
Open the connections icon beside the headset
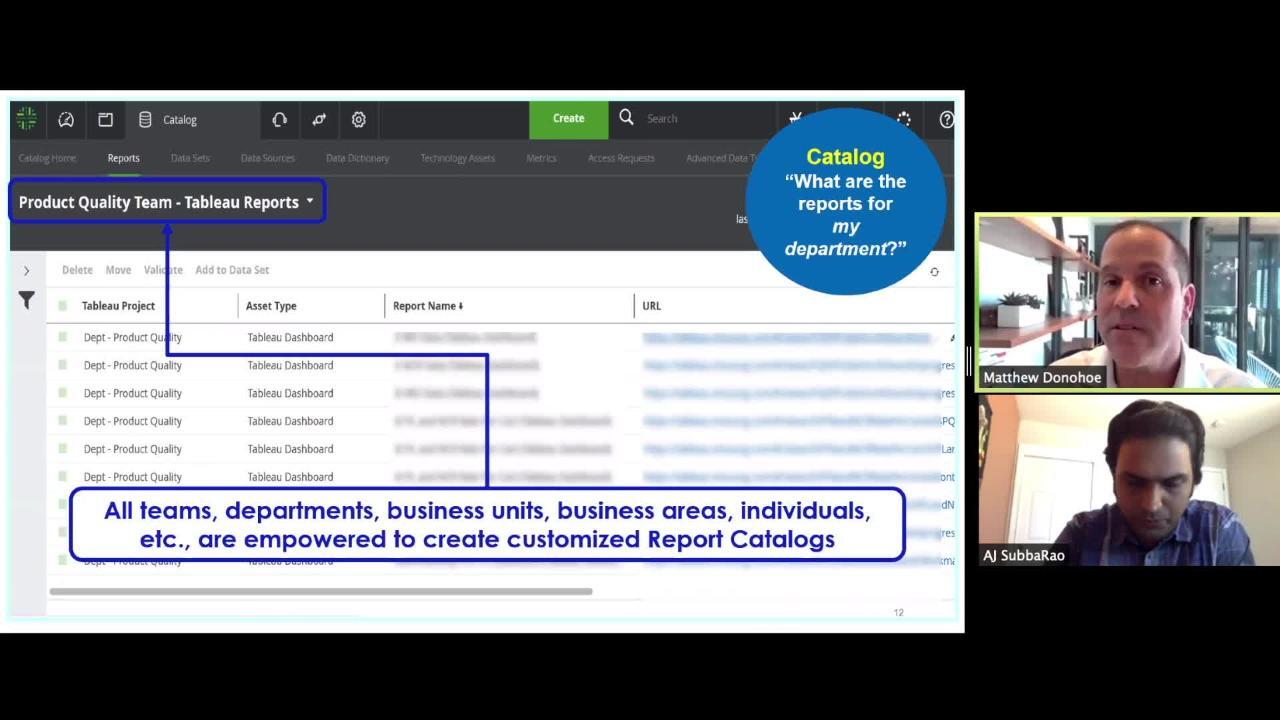pos(318,119)
